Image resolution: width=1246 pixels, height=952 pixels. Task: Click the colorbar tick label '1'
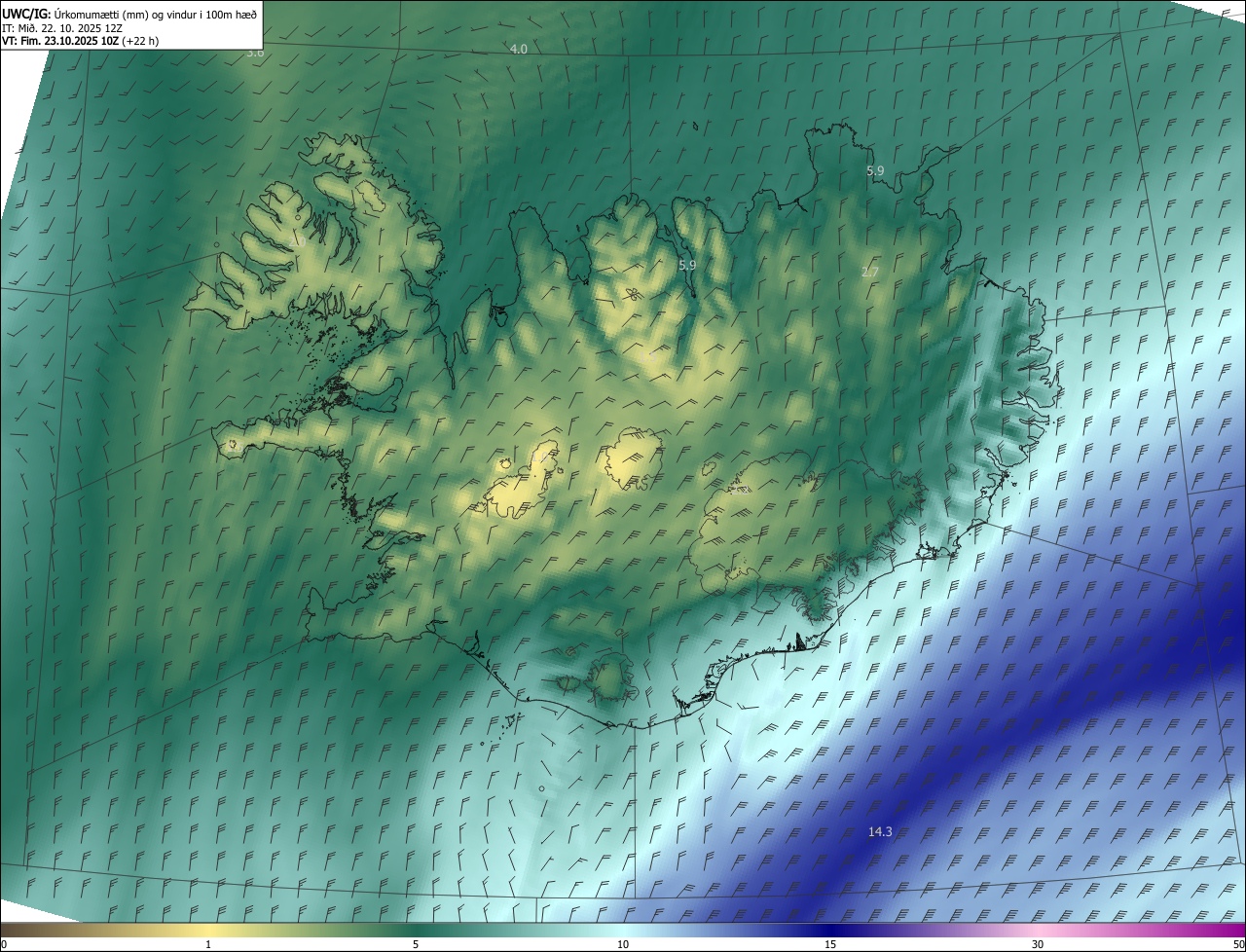[x=208, y=944]
